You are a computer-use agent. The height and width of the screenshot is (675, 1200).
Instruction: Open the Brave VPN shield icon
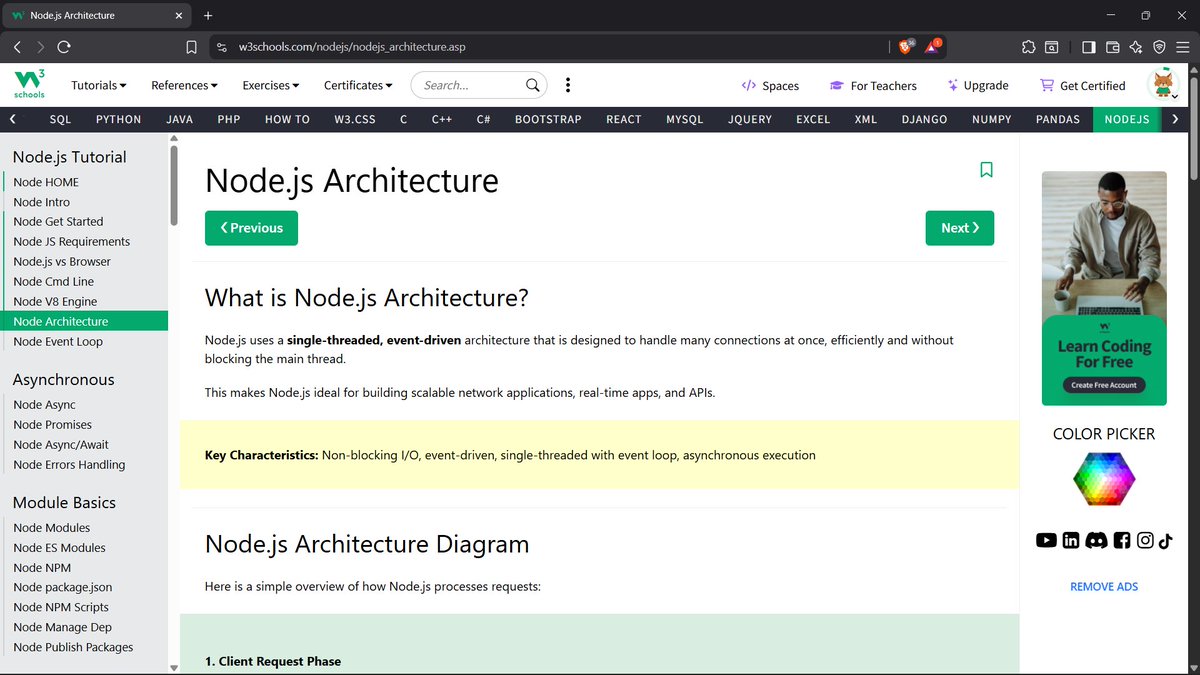1159,47
